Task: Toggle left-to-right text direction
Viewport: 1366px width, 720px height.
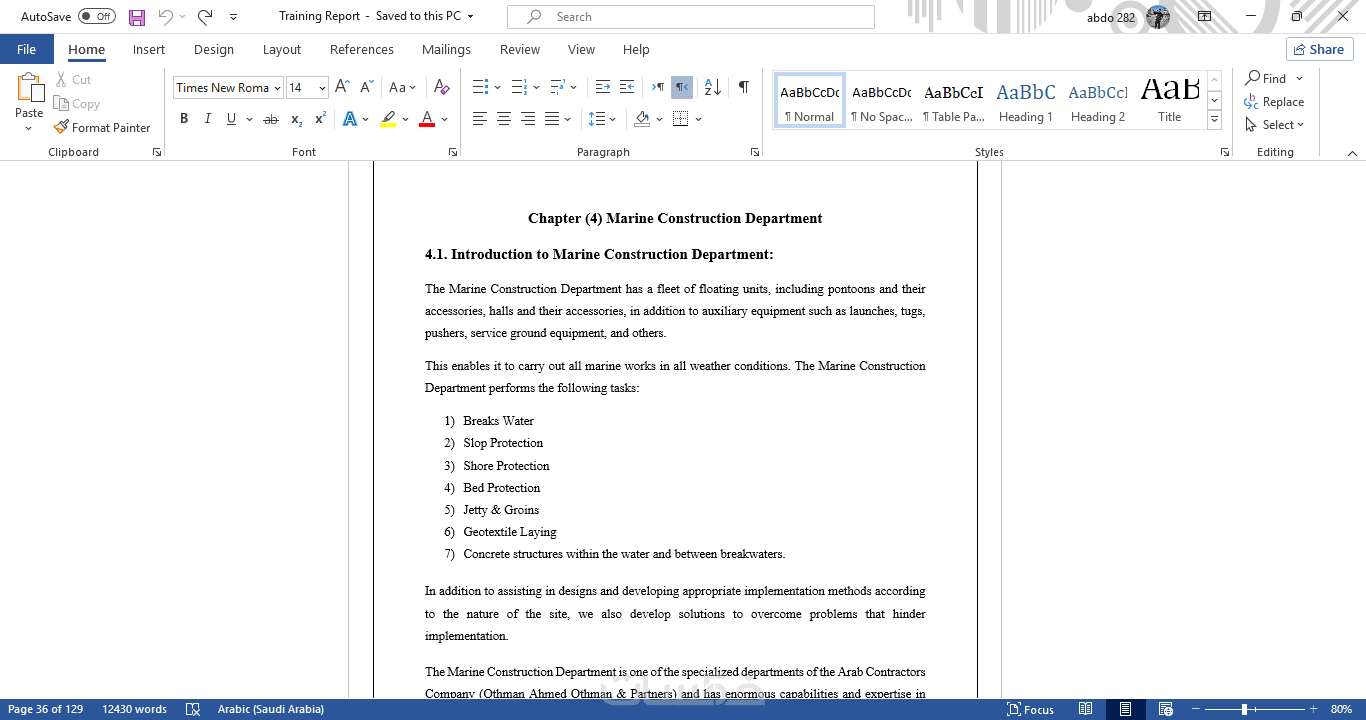Action: point(658,87)
